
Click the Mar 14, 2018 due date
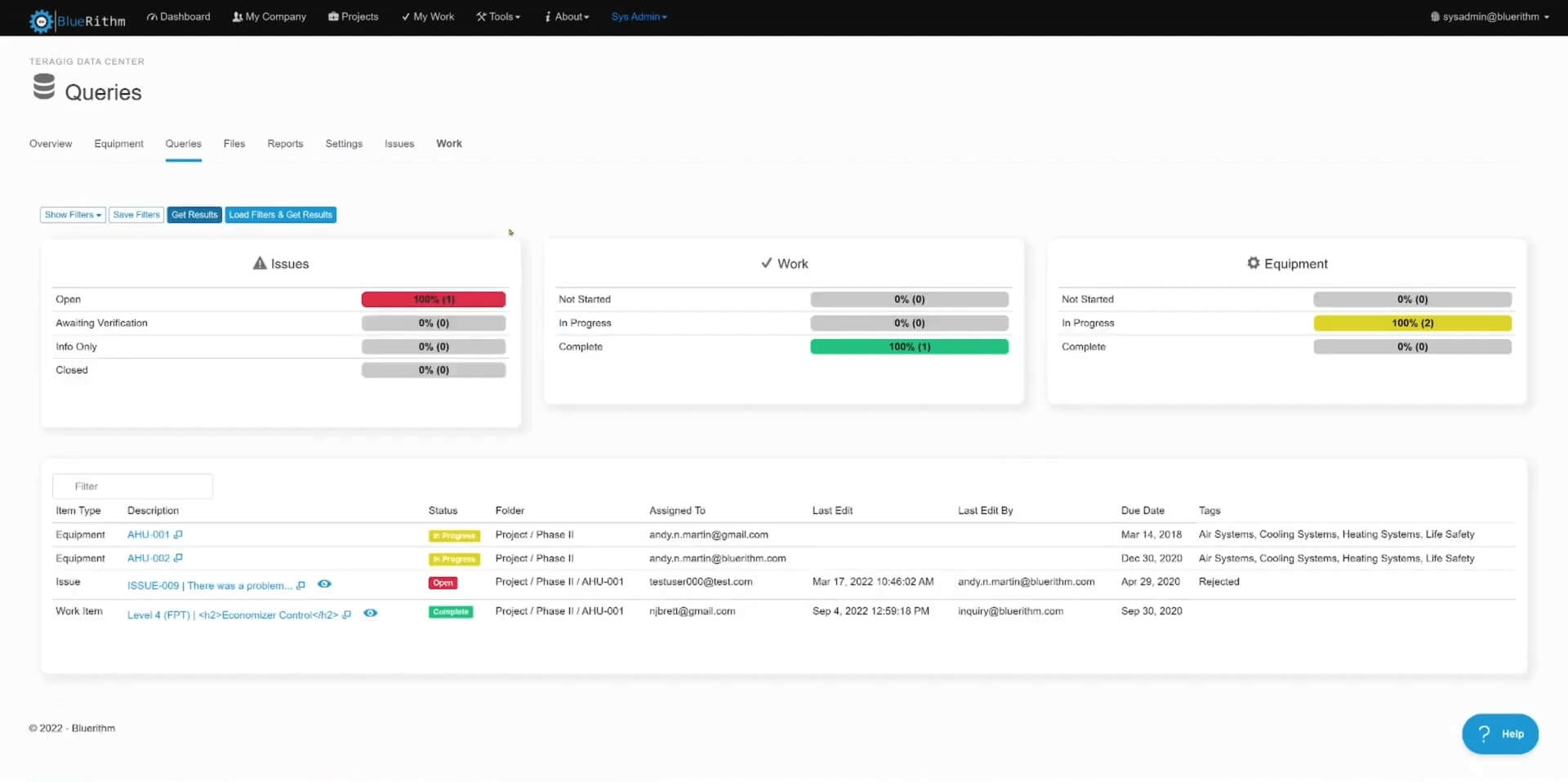point(1151,534)
